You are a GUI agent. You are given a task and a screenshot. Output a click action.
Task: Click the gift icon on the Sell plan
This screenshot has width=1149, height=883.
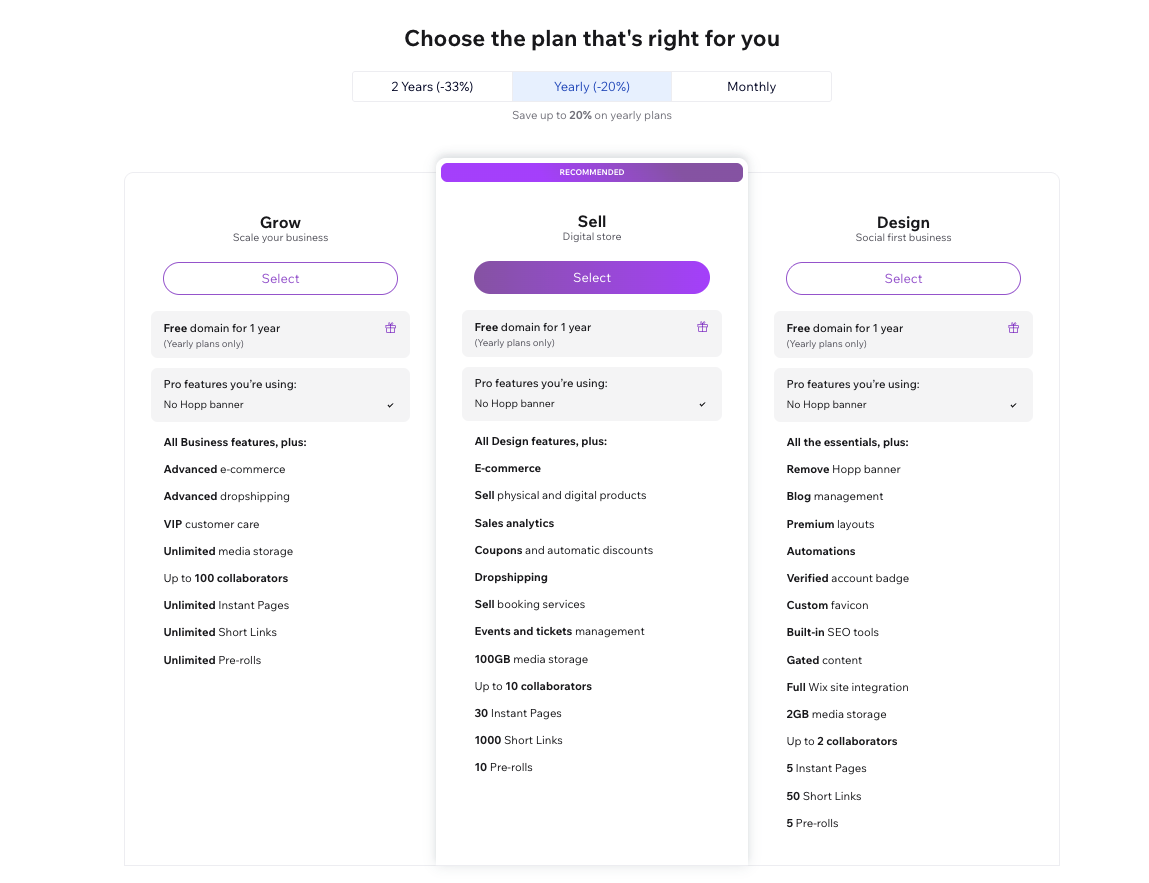click(x=703, y=327)
